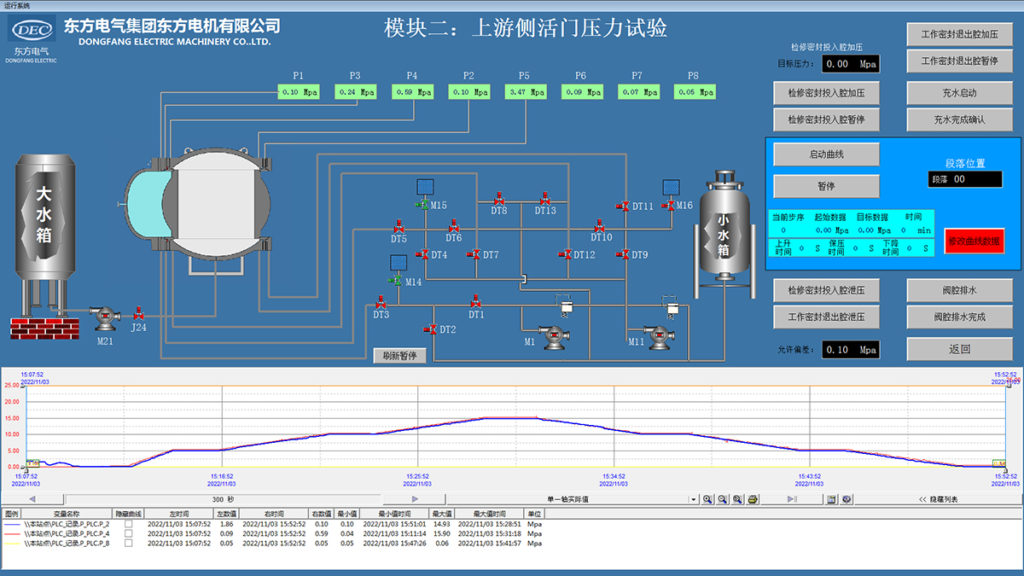Toggle valve DT5
The image size is (1024, 576).
[x=399, y=227]
